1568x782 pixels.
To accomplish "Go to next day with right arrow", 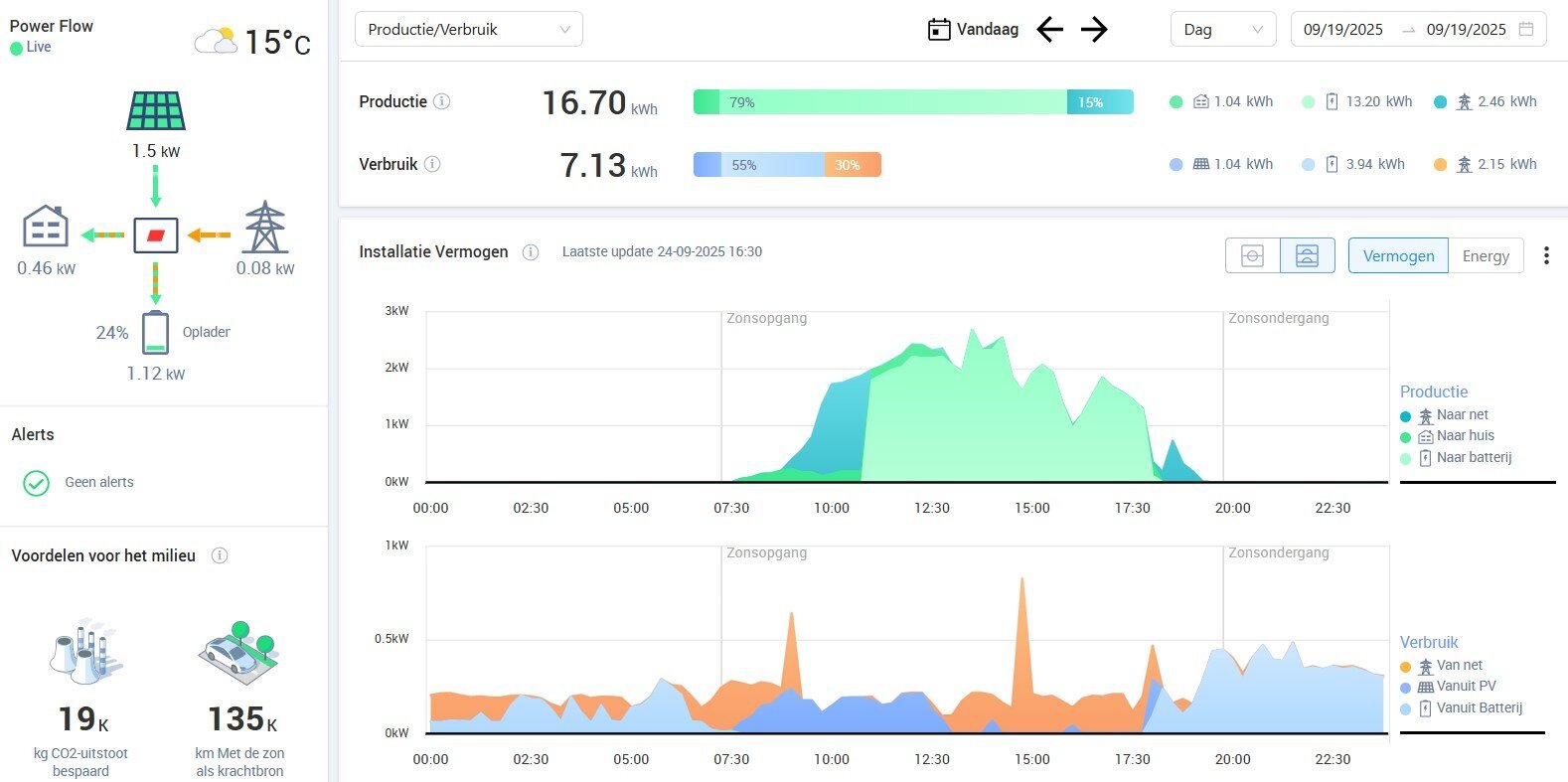I will 1094,30.
